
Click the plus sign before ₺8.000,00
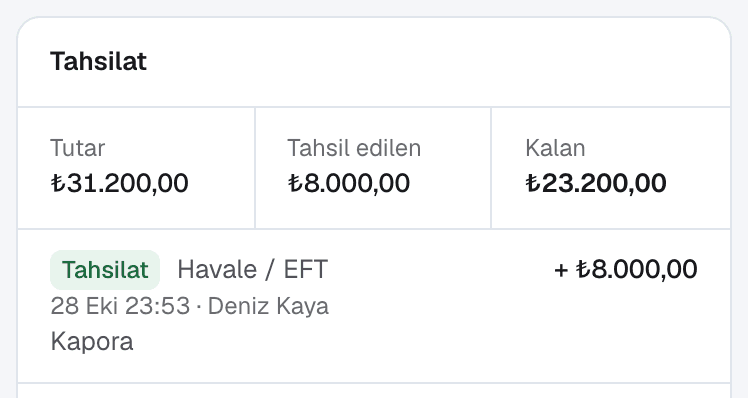click(x=561, y=270)
